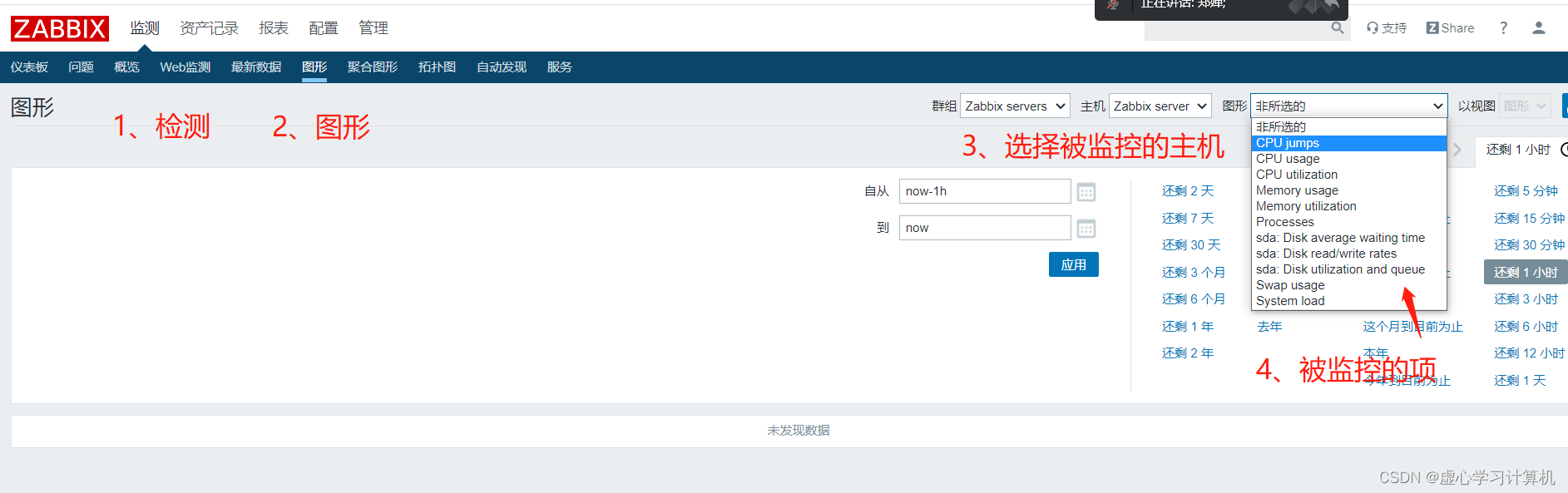Open help question mark icon
The width and height of the screenshot is (1568, 493).
click(1503, 28)
